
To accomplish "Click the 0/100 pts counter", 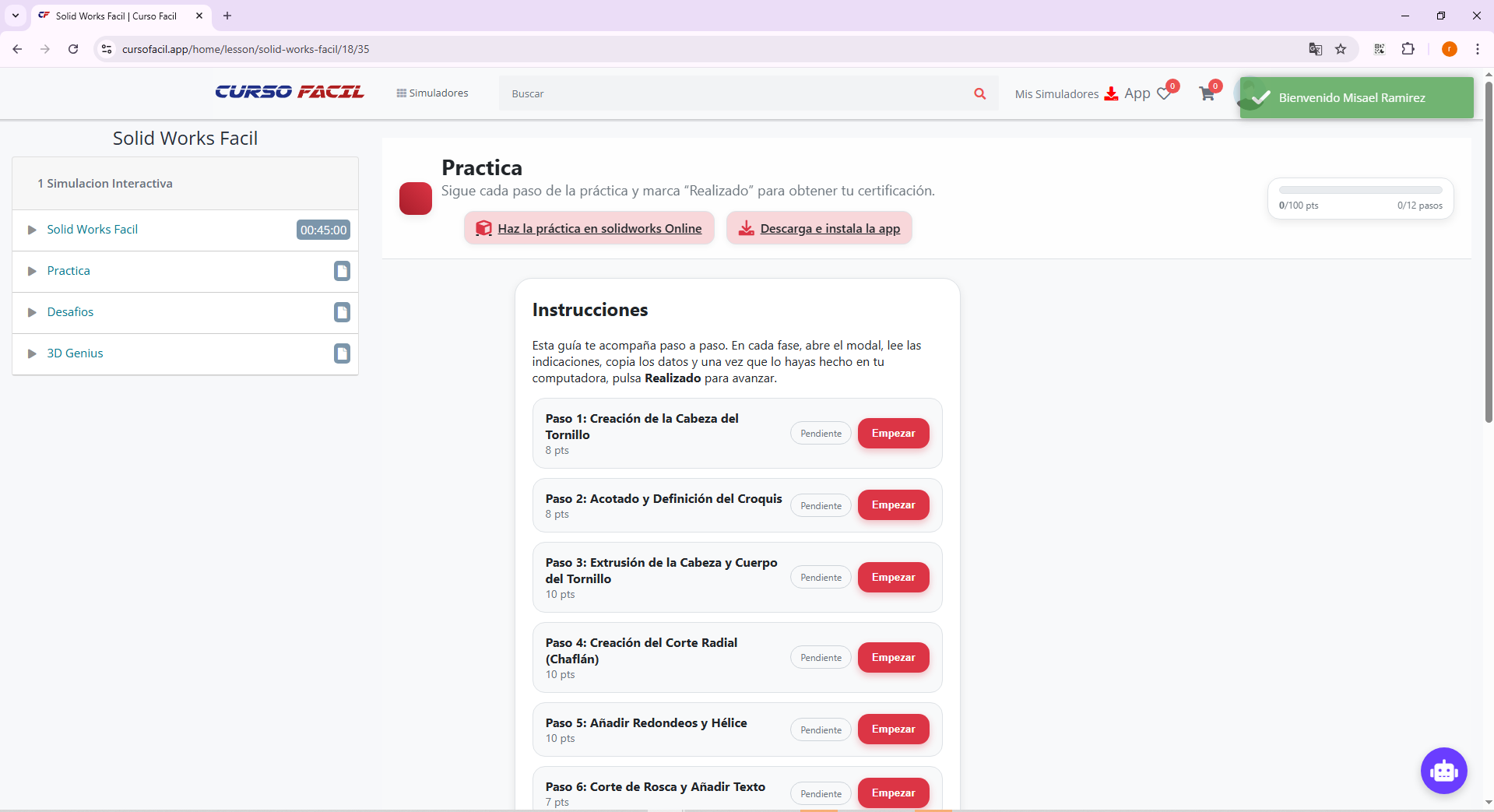I will coord(1299,206).
